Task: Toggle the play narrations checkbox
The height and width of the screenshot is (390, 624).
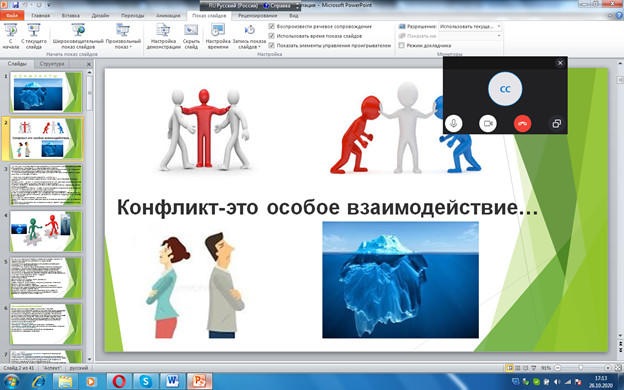Action: (x=272, y=27)
